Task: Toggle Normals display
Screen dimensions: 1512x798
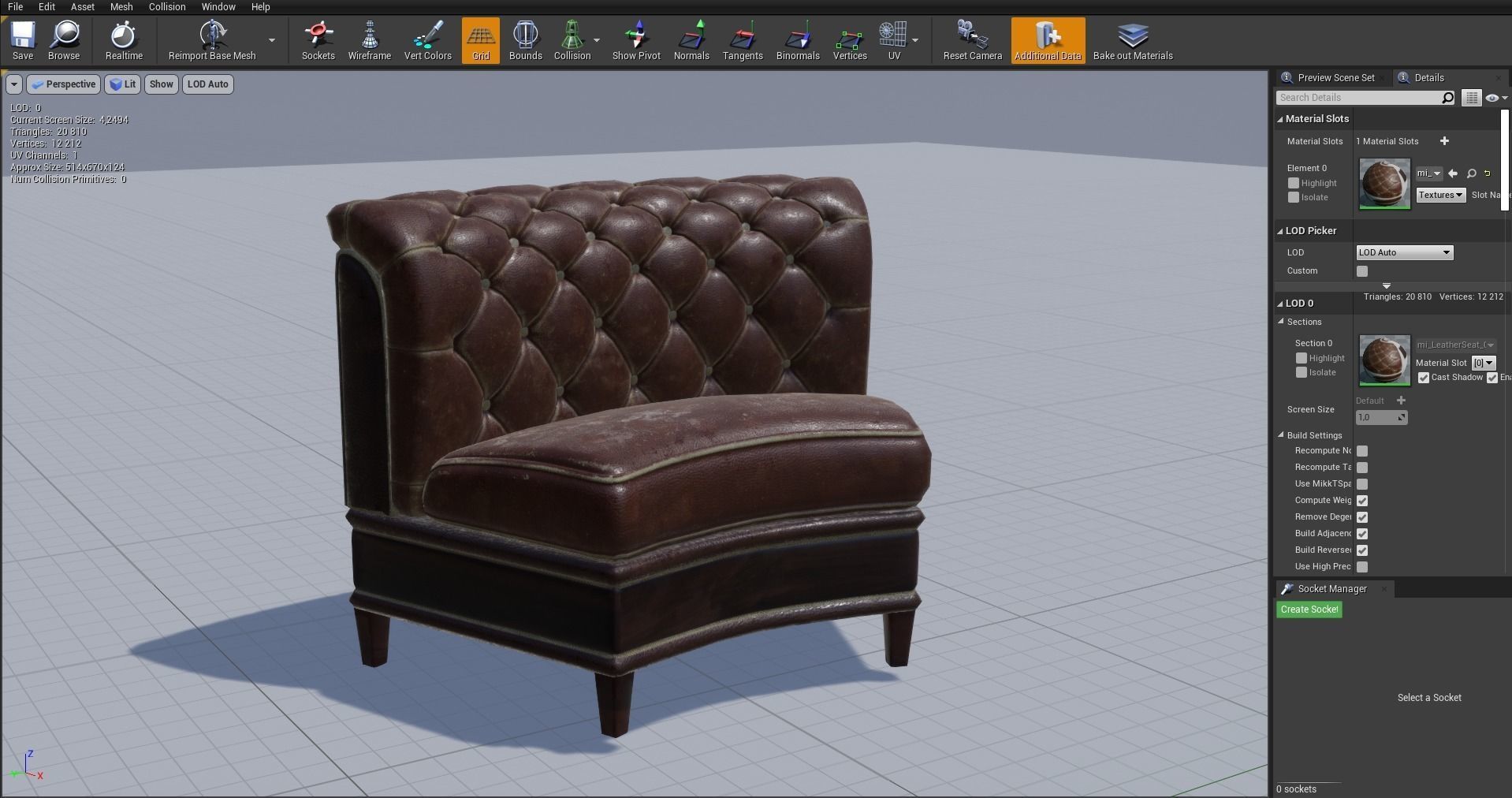Action: coord(691,40)
